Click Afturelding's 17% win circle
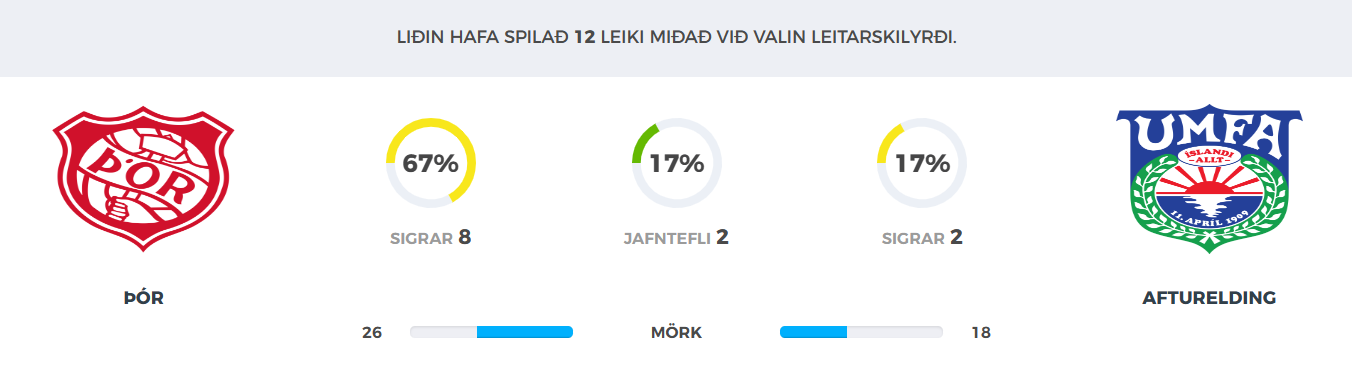The height and width of the screenshot is (367, 1352). click(x=922, y=163)
